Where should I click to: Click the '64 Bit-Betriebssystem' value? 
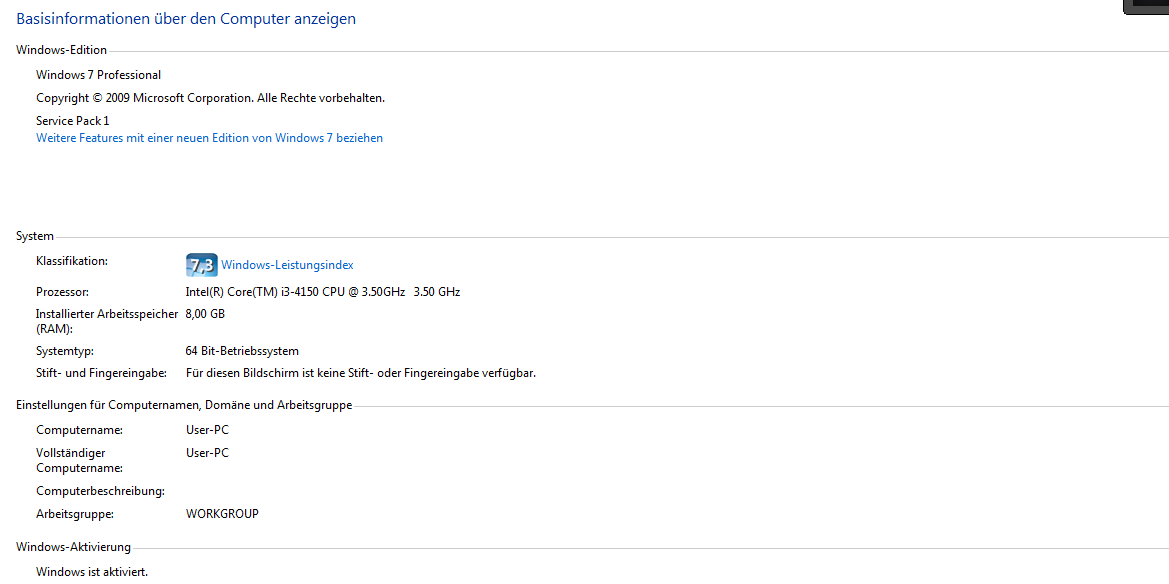(242, 351)
